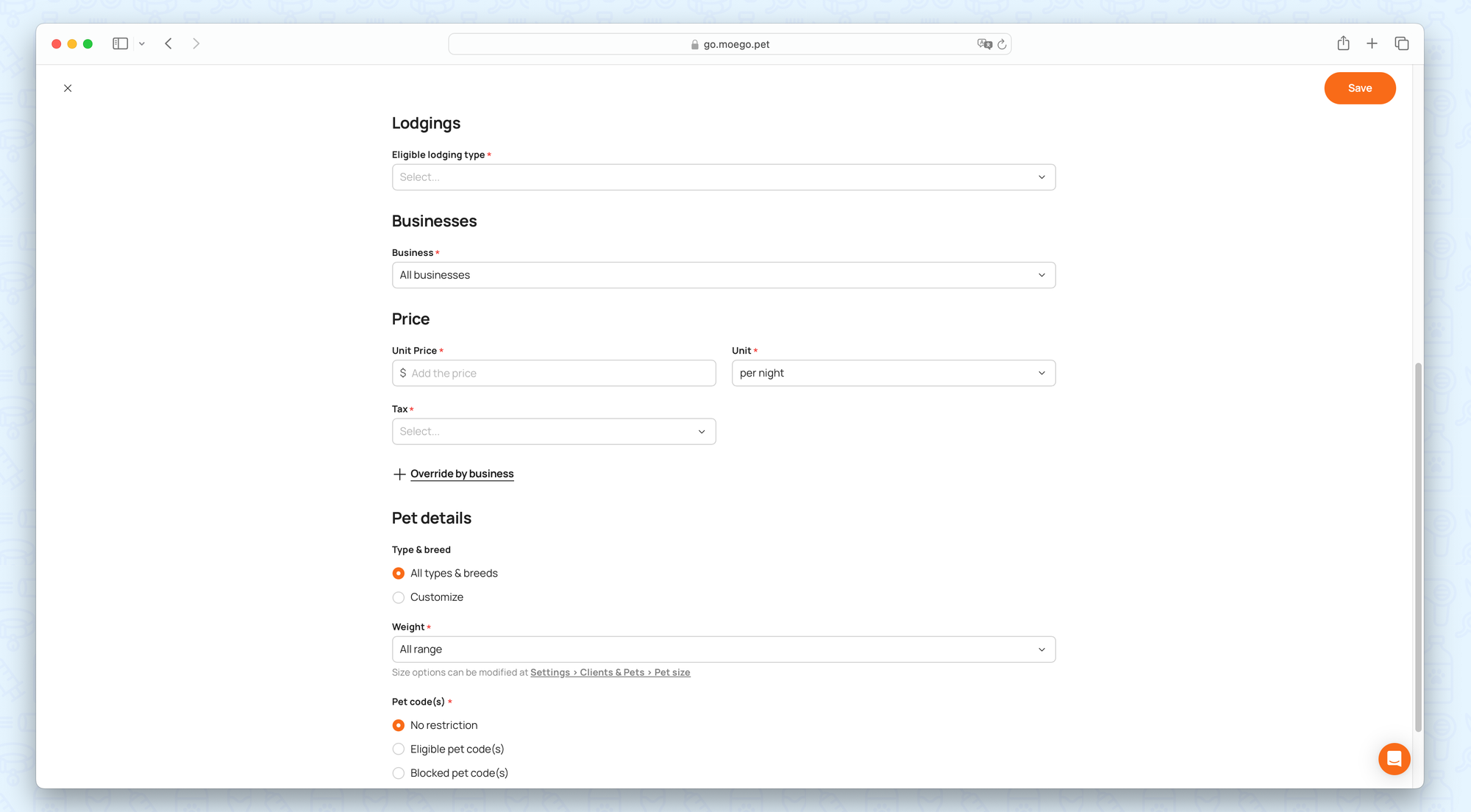The height and width of the screenshot is (812, 1471).
Task: Click the page reload icon
Action: (x=1002, y=44)
